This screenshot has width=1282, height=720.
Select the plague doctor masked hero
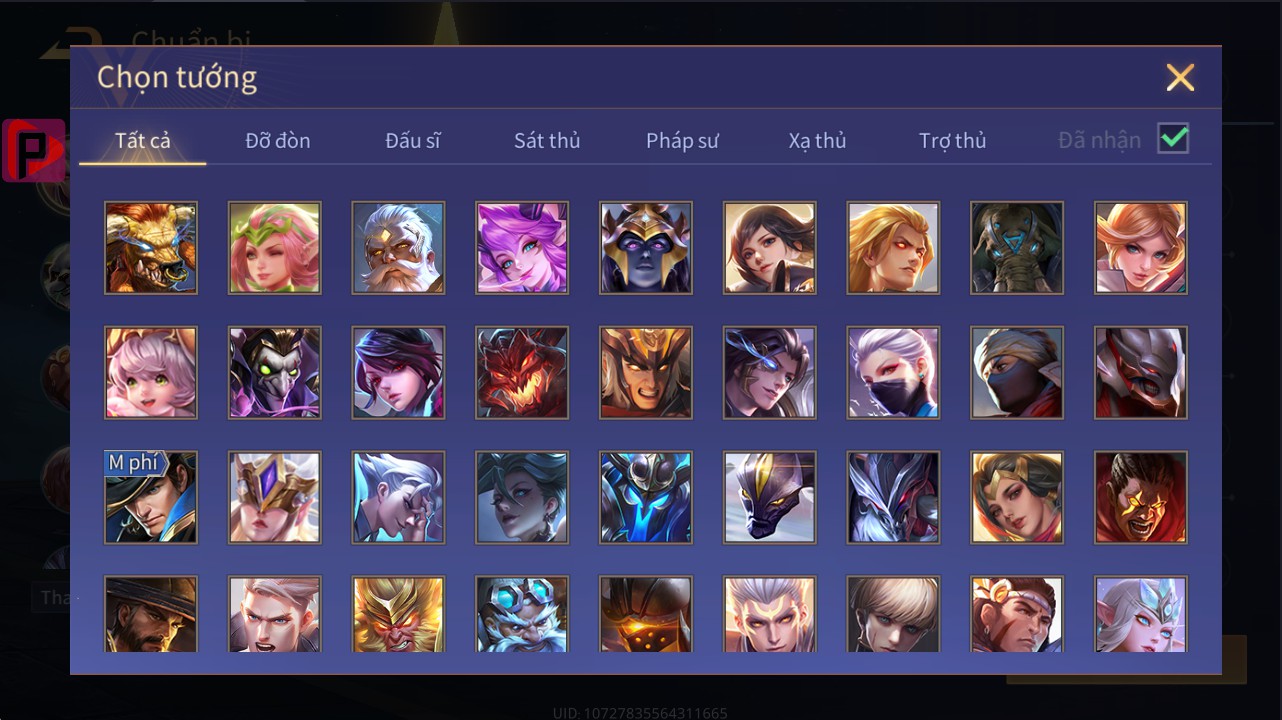click(275, 373)
